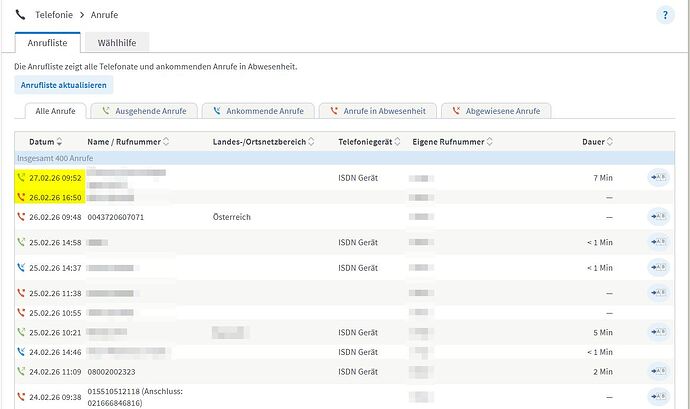Screen dimensions: 690x409
Task: Click missed call icon at 25.02.26 11:38
Action: click(21, 293)
